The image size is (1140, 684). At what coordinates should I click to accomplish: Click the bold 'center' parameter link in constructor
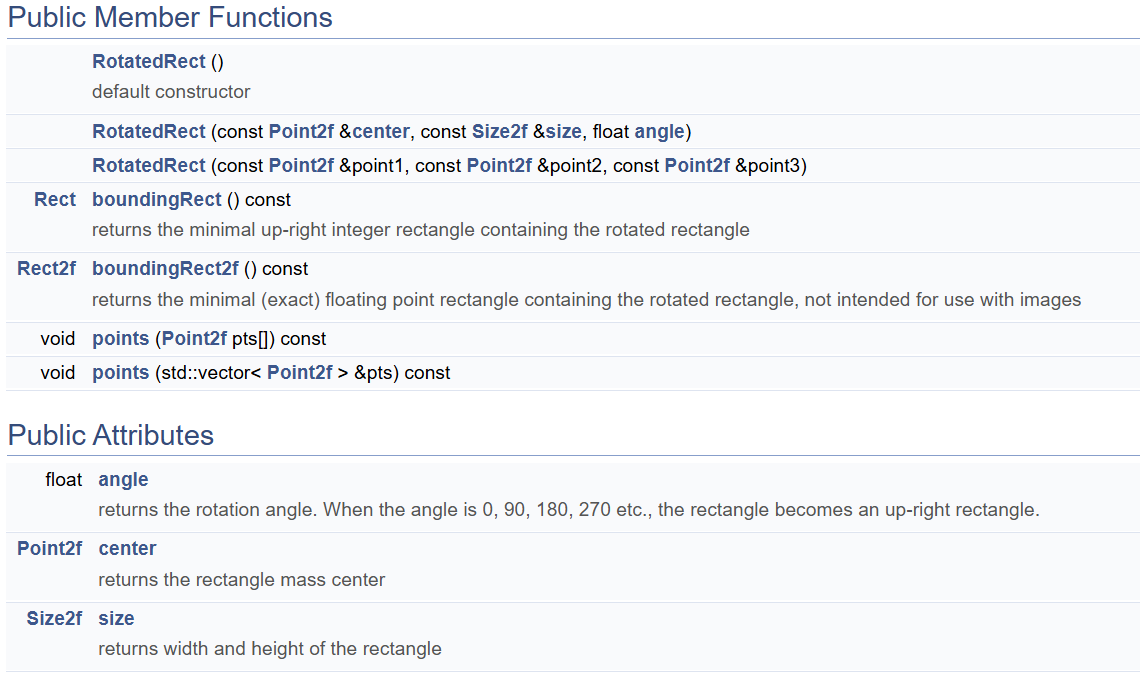[381, 131]
